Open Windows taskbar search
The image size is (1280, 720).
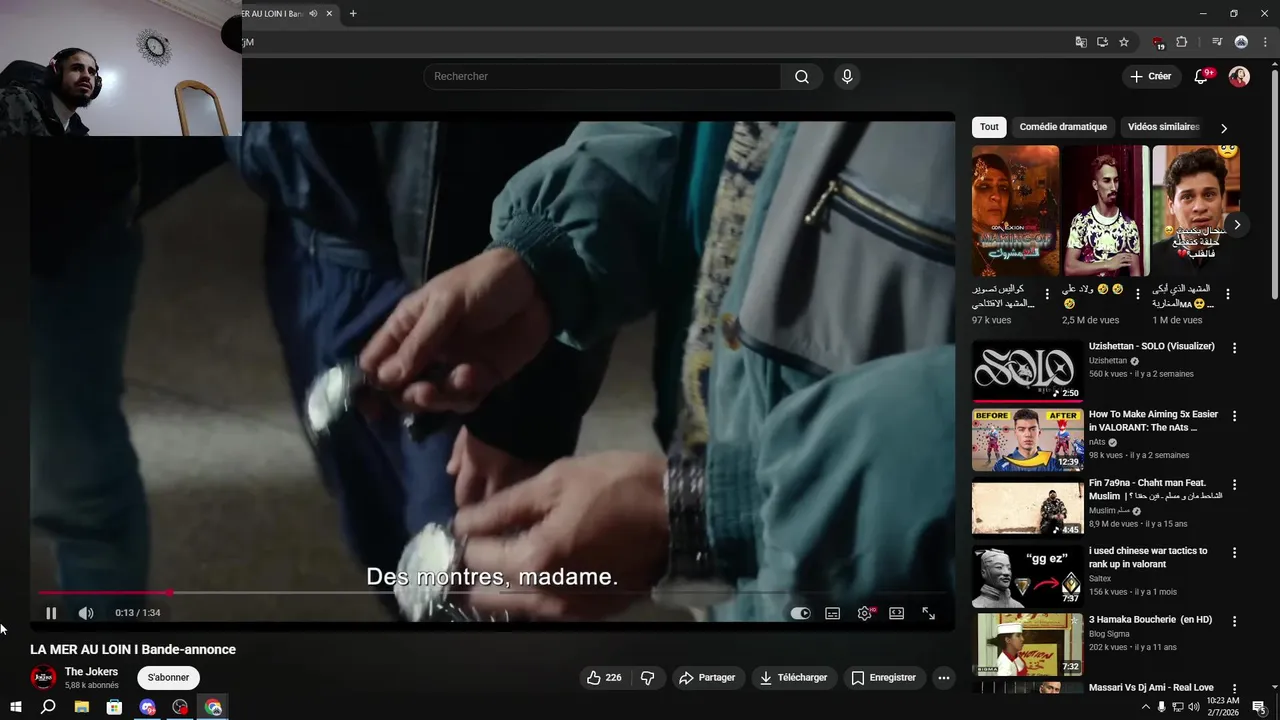[x=48, y=707]
